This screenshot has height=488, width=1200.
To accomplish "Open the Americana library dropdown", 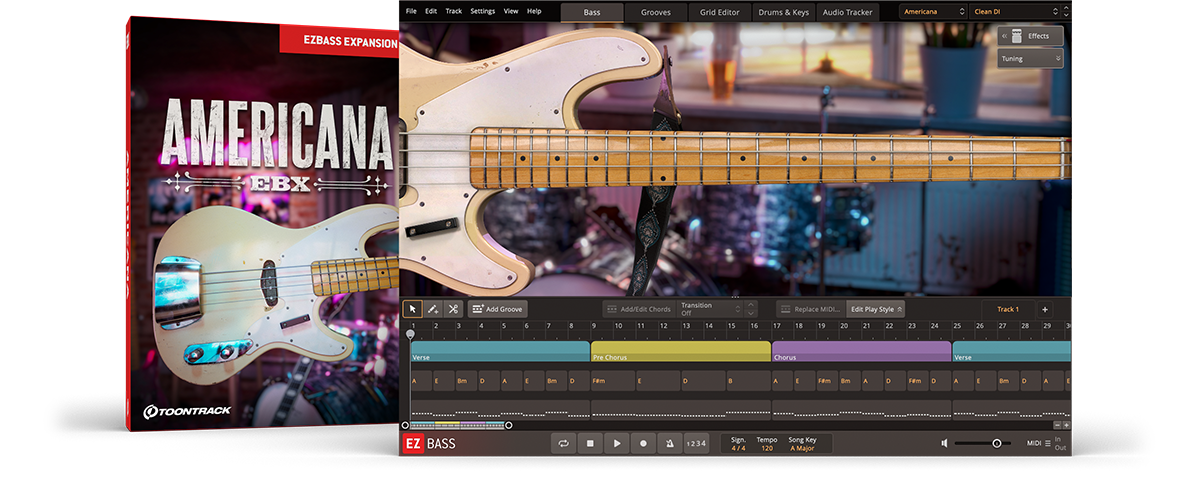I will pos(933,11).
